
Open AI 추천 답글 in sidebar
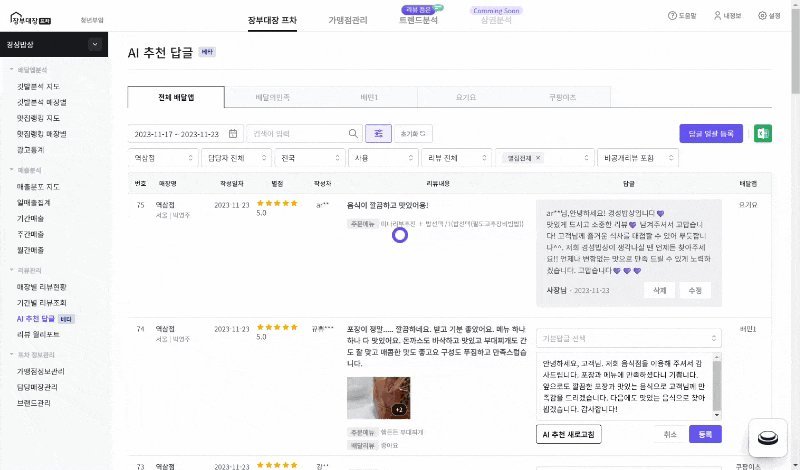pos(36,319)
